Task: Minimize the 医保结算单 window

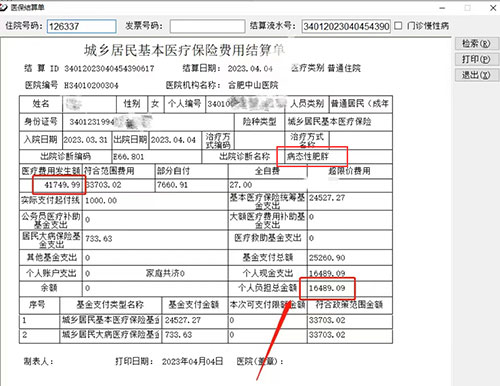Action: [442, 8]
